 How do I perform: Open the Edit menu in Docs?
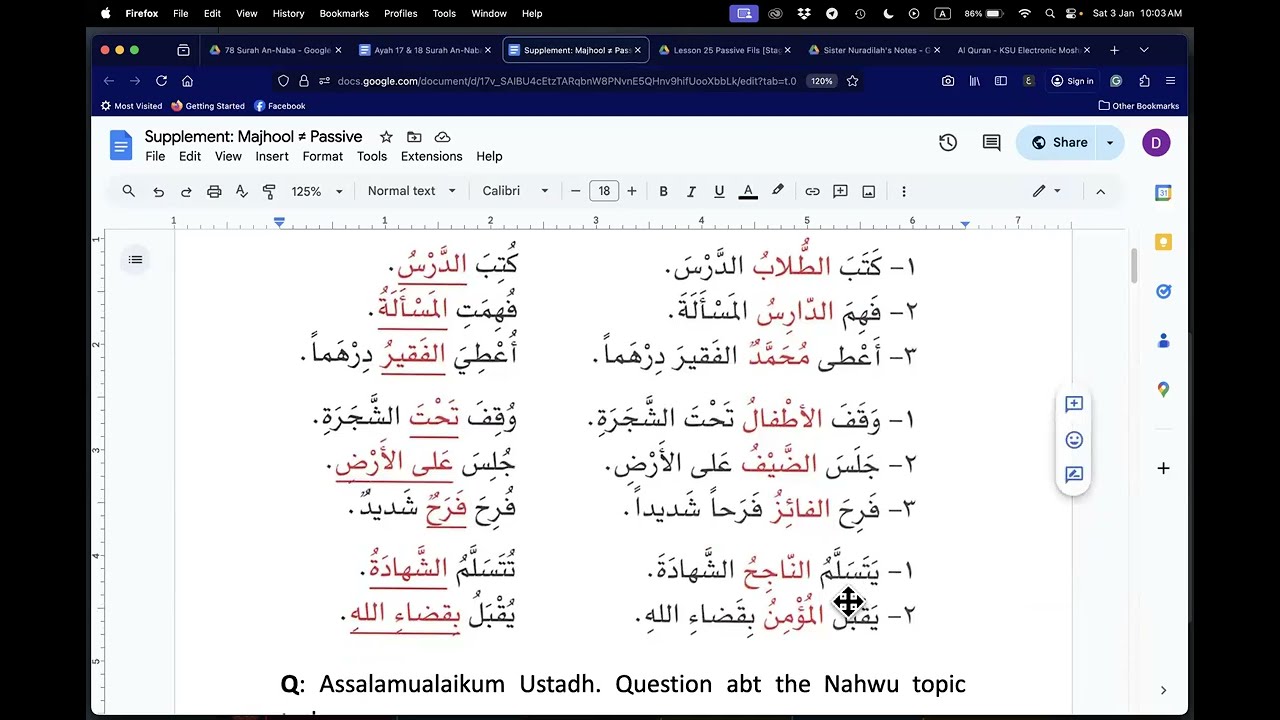click(190, 156)
